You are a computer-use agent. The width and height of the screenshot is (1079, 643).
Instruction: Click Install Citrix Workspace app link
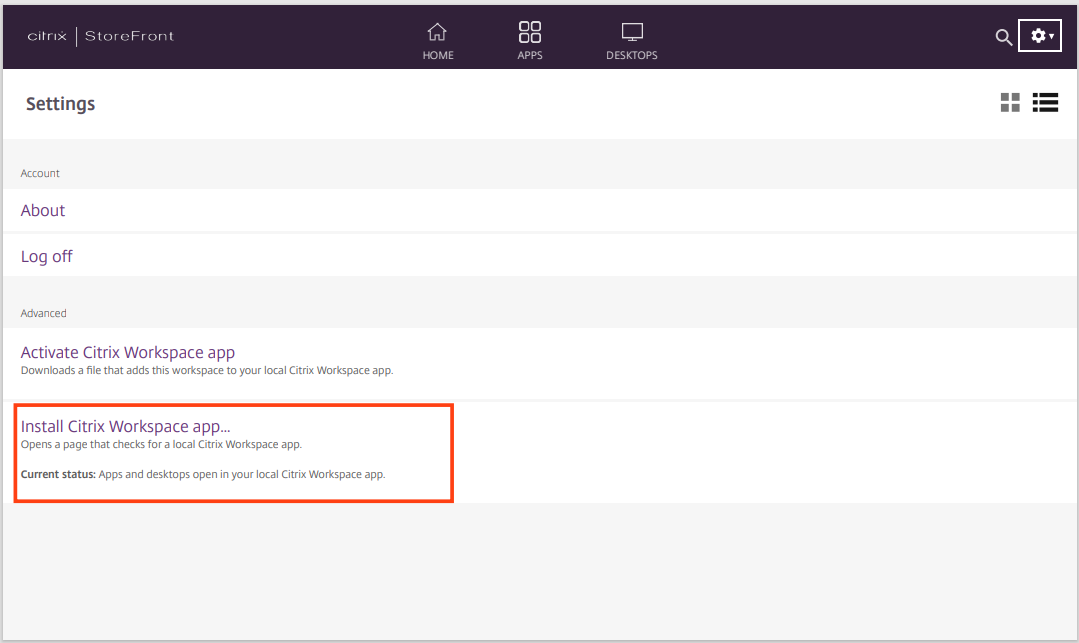(125, 426)
